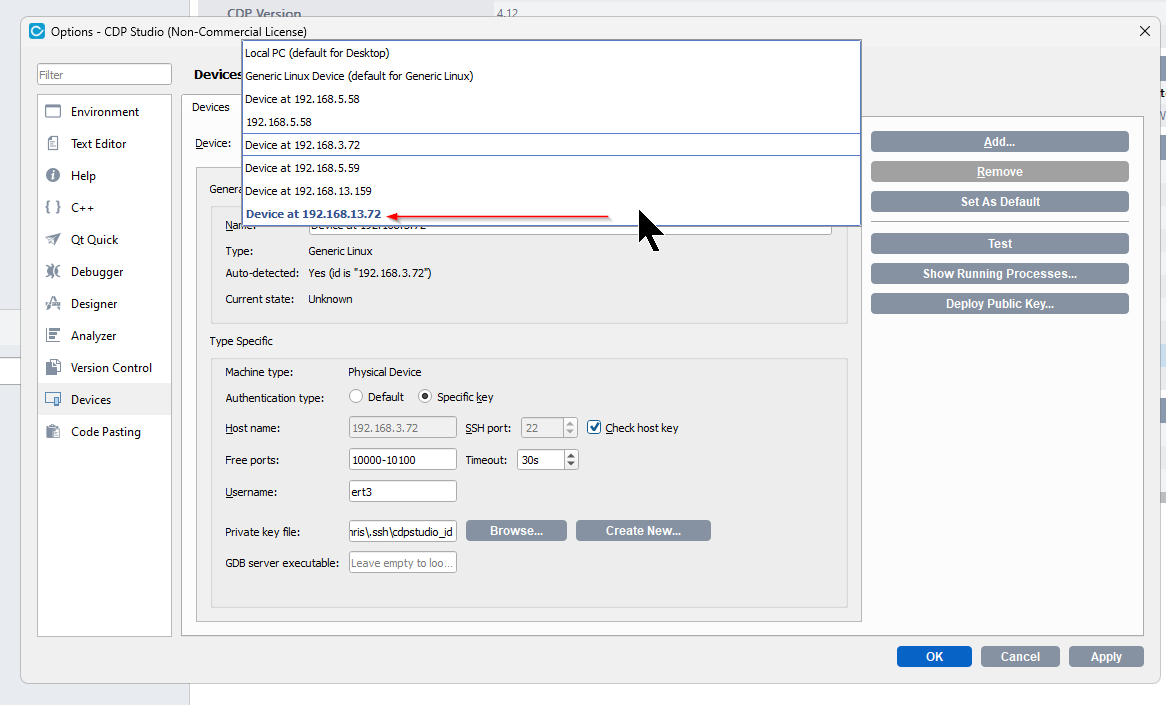1166x705 pixels.
Task: Click the Private key file field
Action: click(402, 531)
